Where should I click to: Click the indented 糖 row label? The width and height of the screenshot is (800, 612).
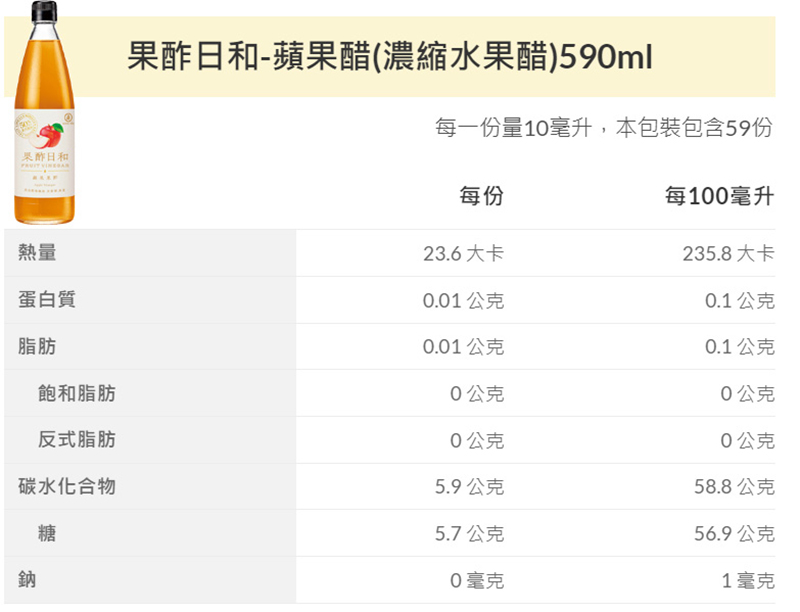[x=47, y=533]
